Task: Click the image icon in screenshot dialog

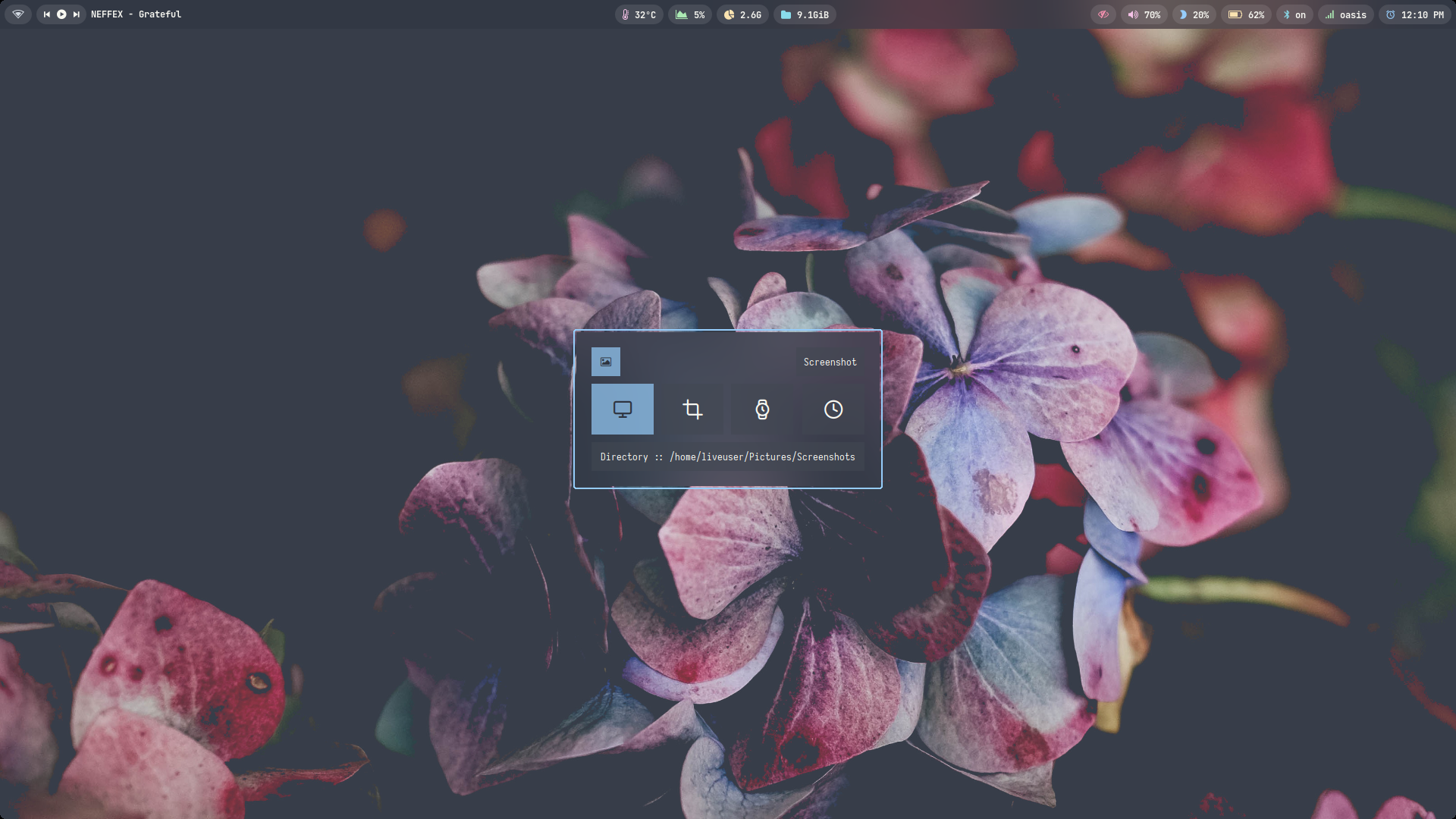Action: point(605,362)
